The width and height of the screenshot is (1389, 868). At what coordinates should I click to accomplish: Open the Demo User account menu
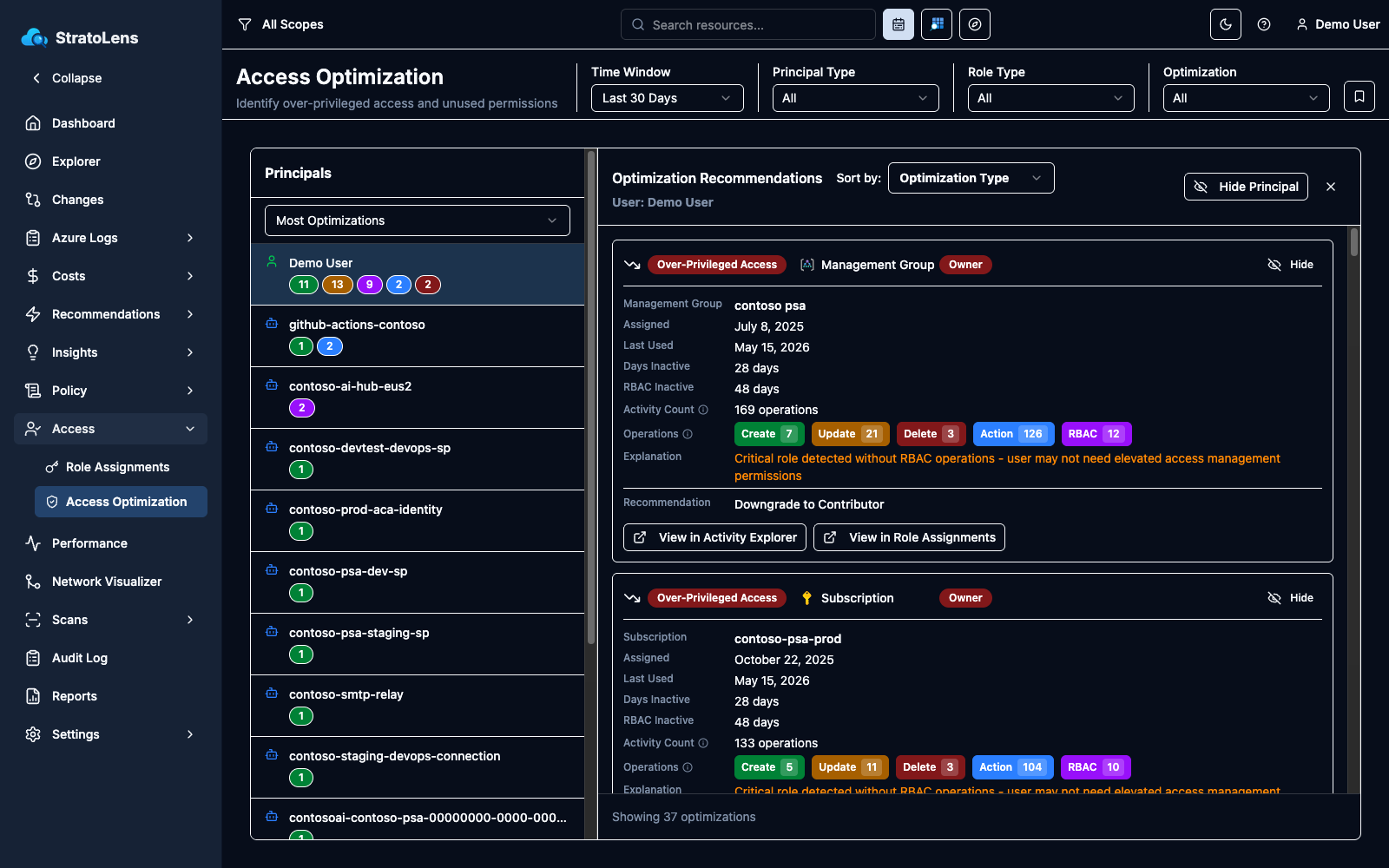pyautogui.click(x=1338, y=24)
